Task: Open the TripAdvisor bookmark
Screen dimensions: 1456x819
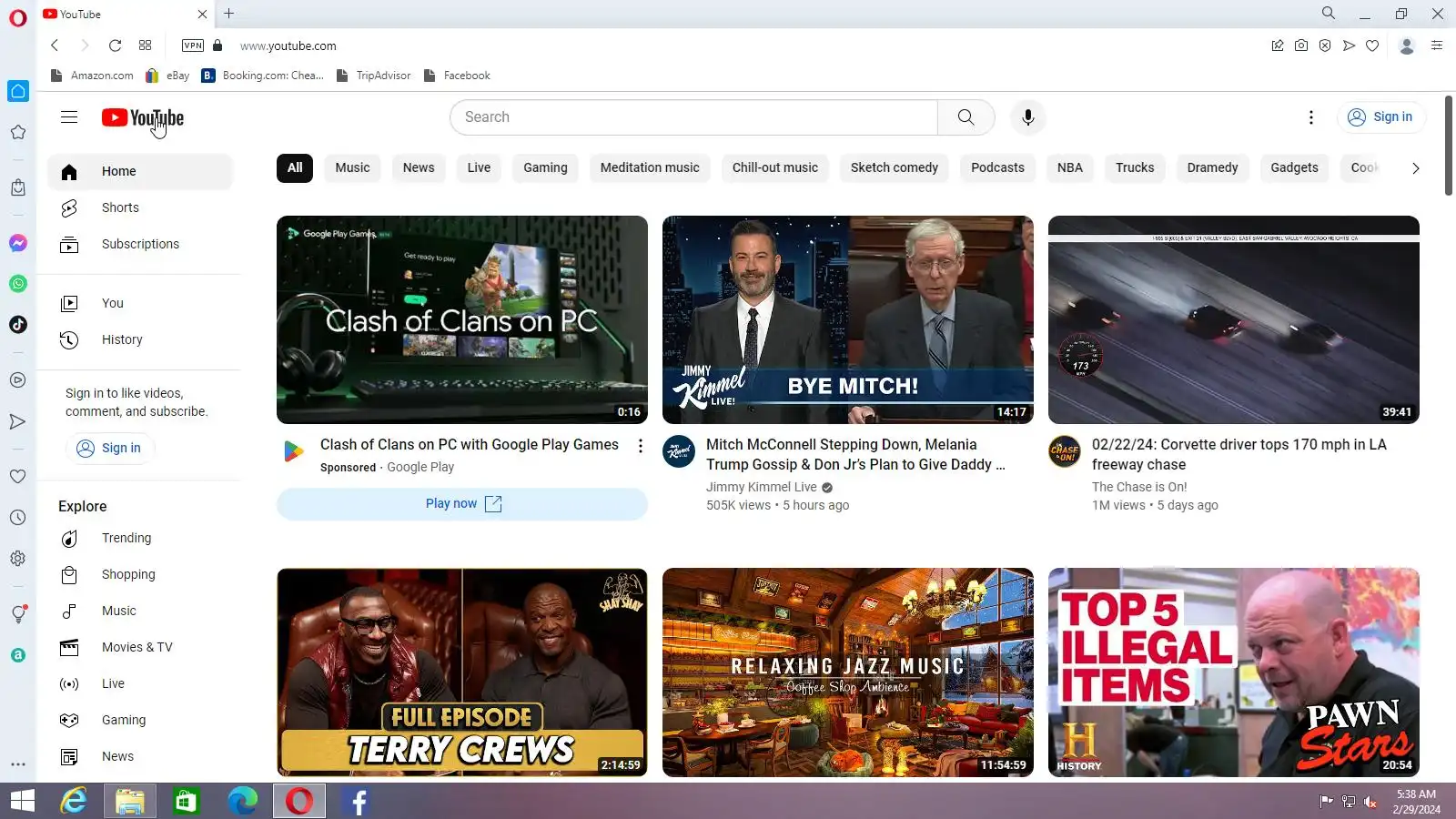Action: coord(374,76)
